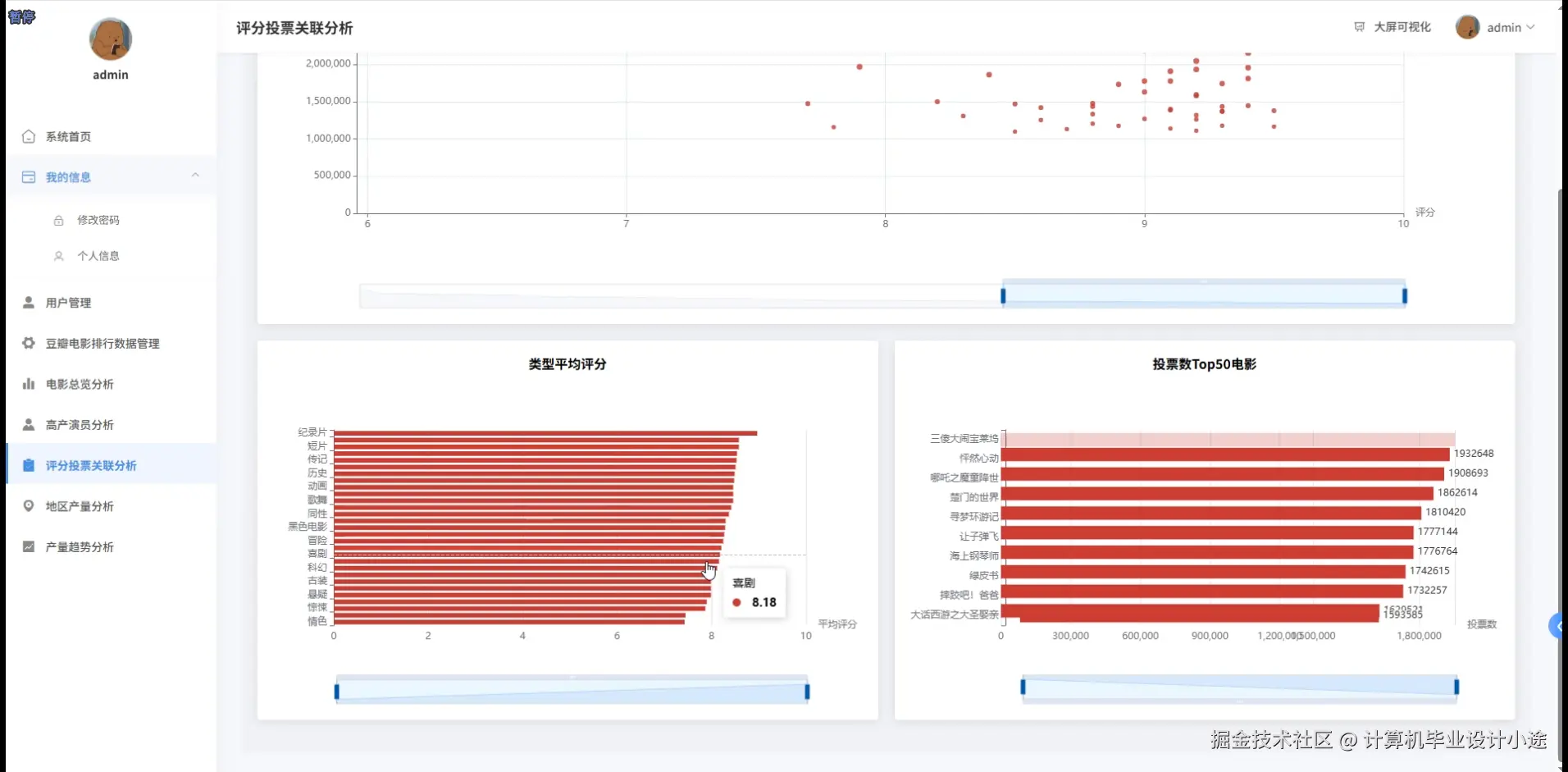Click the actor icon beside 高产演员分析
1568x772 pixels.
pos(29,424)
